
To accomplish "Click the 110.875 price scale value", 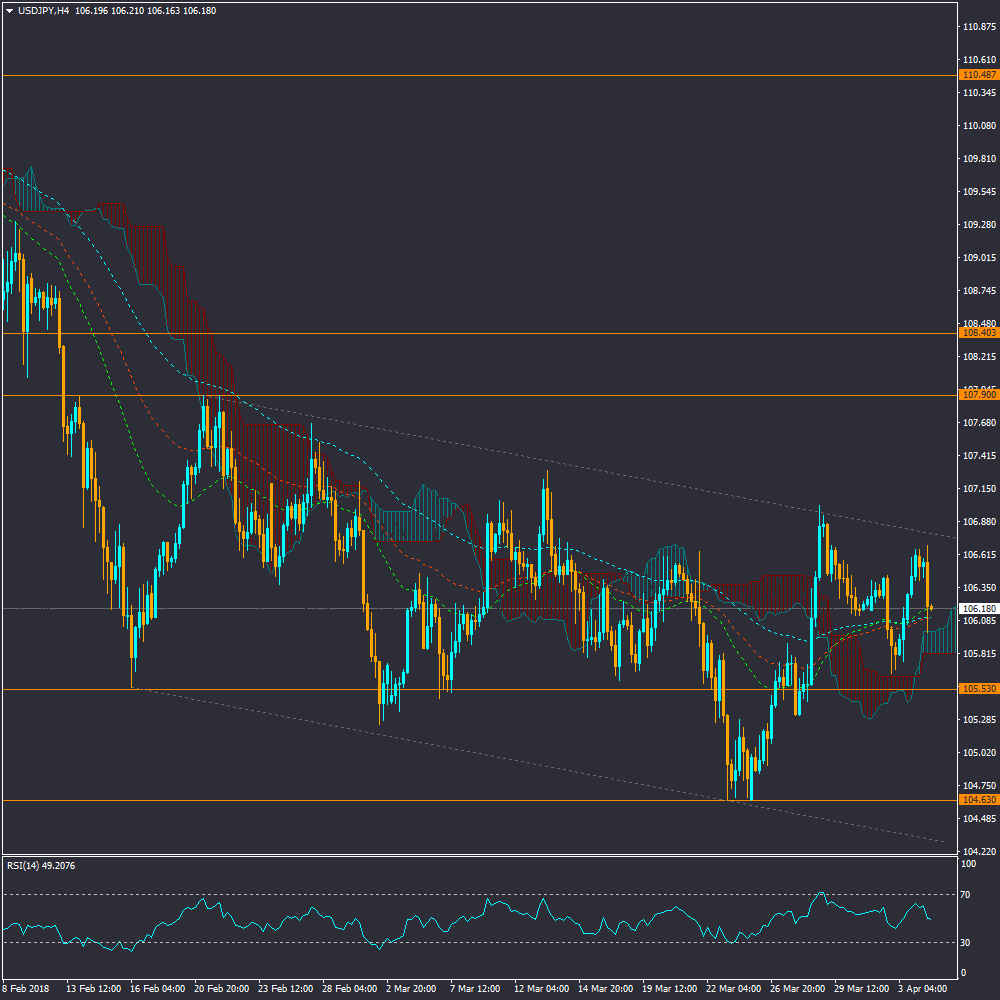I will coord(977,27).
